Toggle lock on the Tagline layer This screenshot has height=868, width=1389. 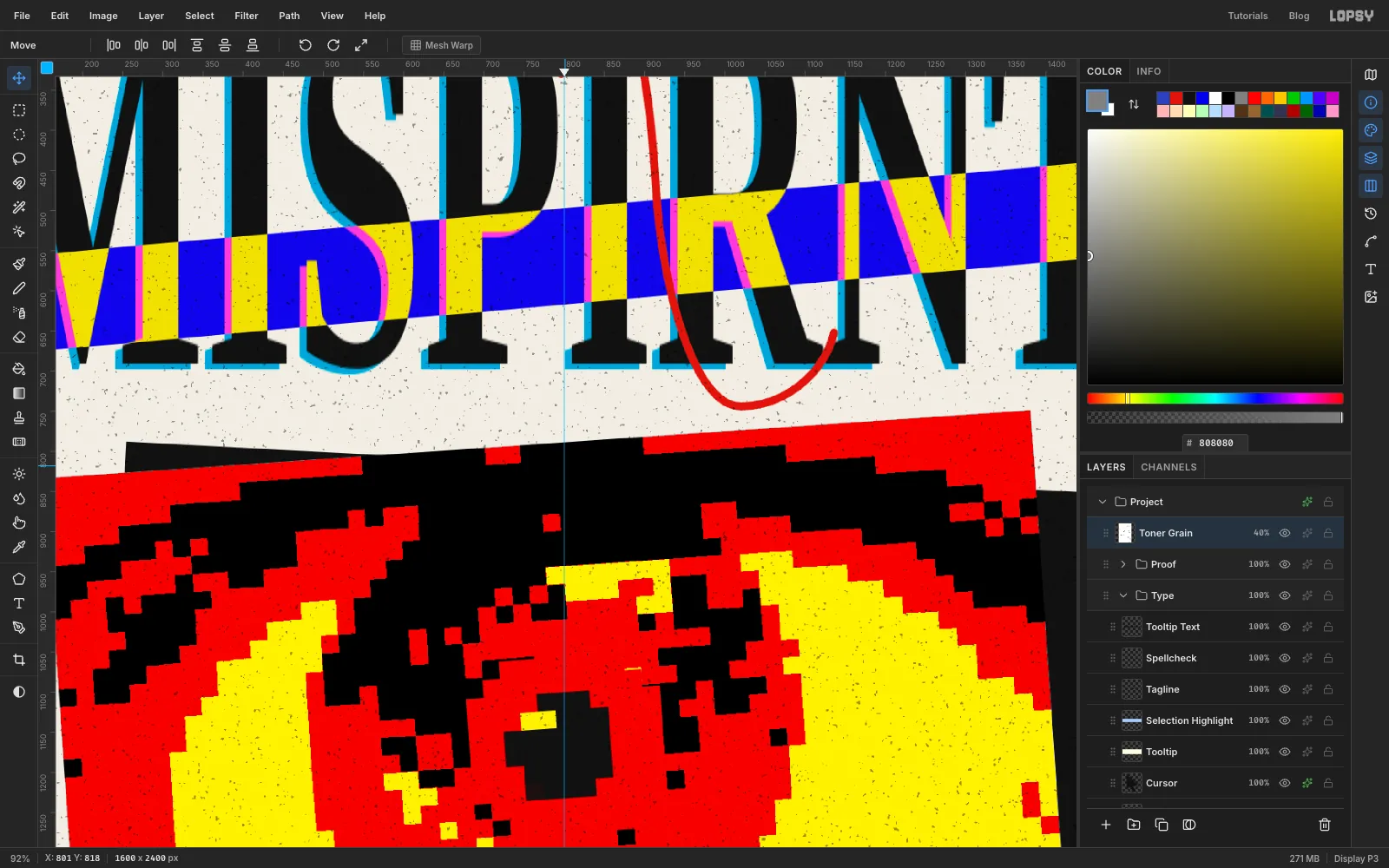coord(1328,689)
